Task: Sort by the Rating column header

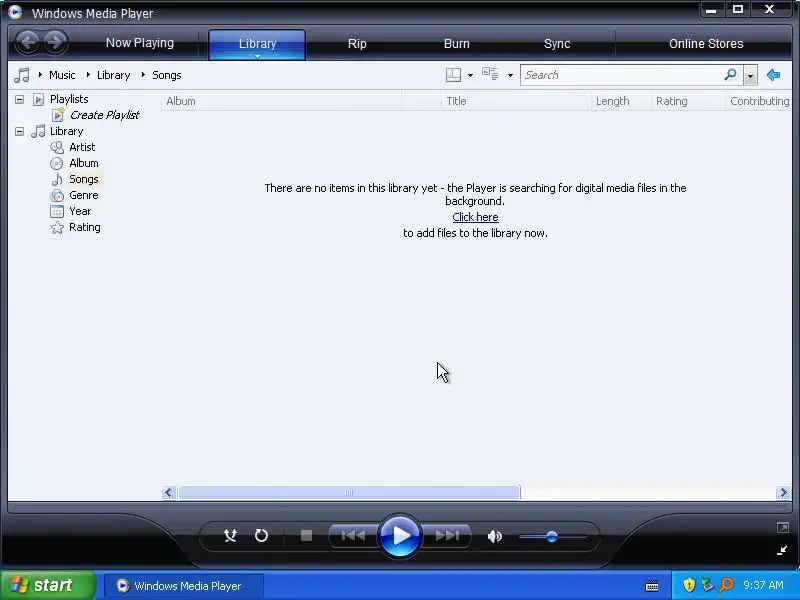Action: [688, 101]
